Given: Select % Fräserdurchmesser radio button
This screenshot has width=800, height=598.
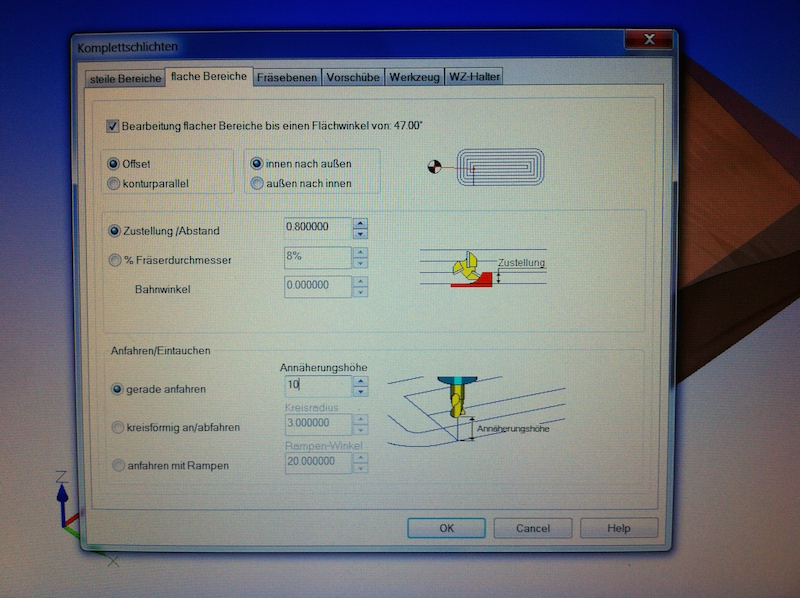Looking at the screenshot, I should [115, 260].
